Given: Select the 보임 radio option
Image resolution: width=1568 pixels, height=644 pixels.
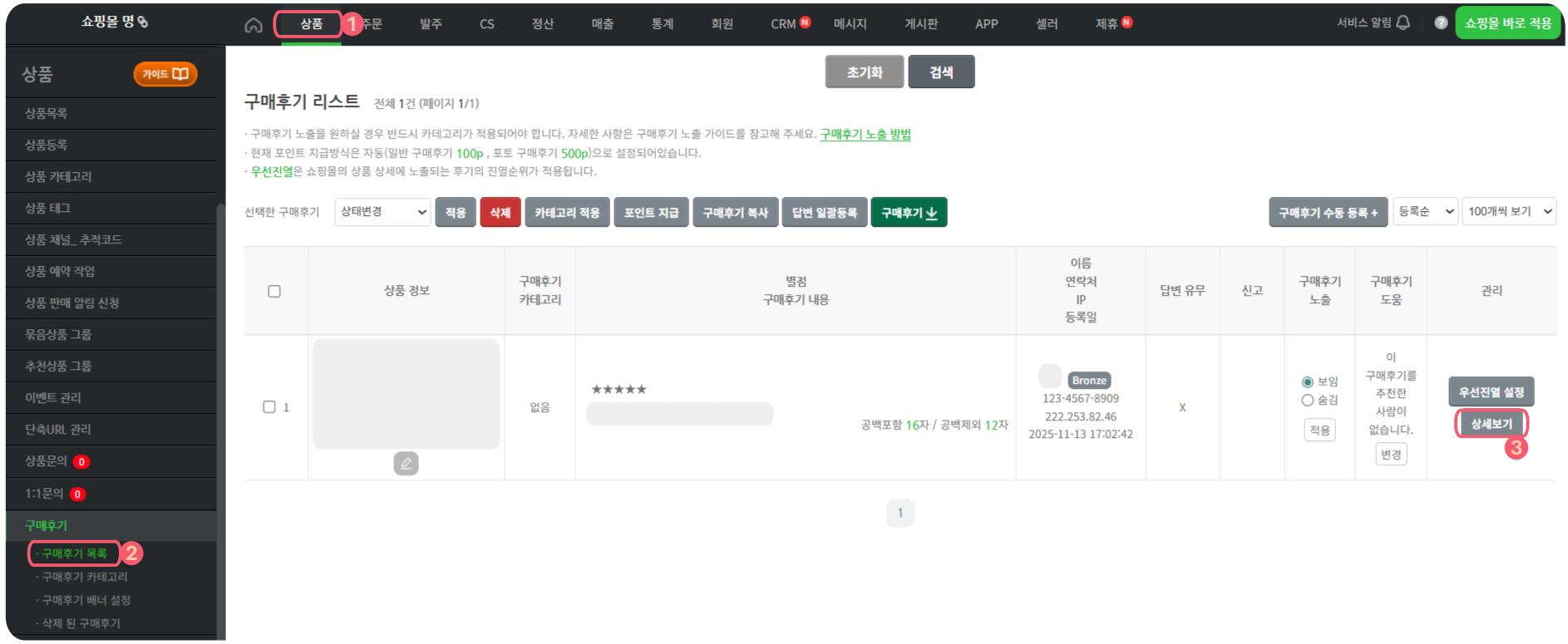Looking at the screenshot, I should tap(1308, 382).
